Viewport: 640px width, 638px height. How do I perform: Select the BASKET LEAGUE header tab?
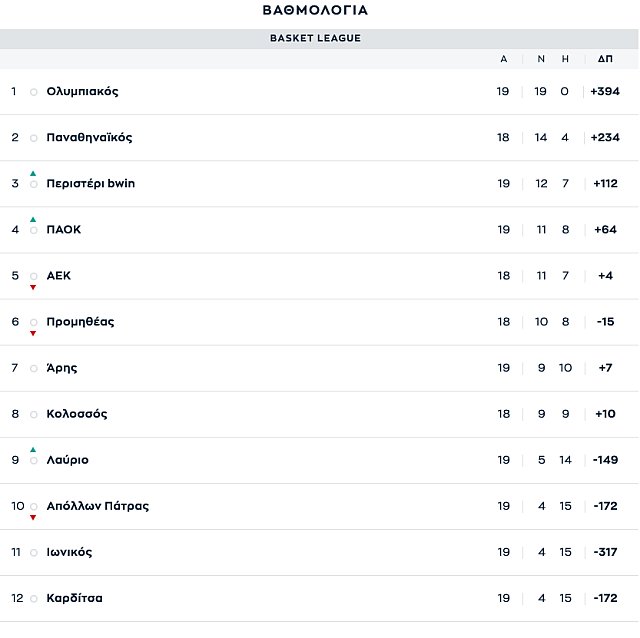[x=315, y=38]
